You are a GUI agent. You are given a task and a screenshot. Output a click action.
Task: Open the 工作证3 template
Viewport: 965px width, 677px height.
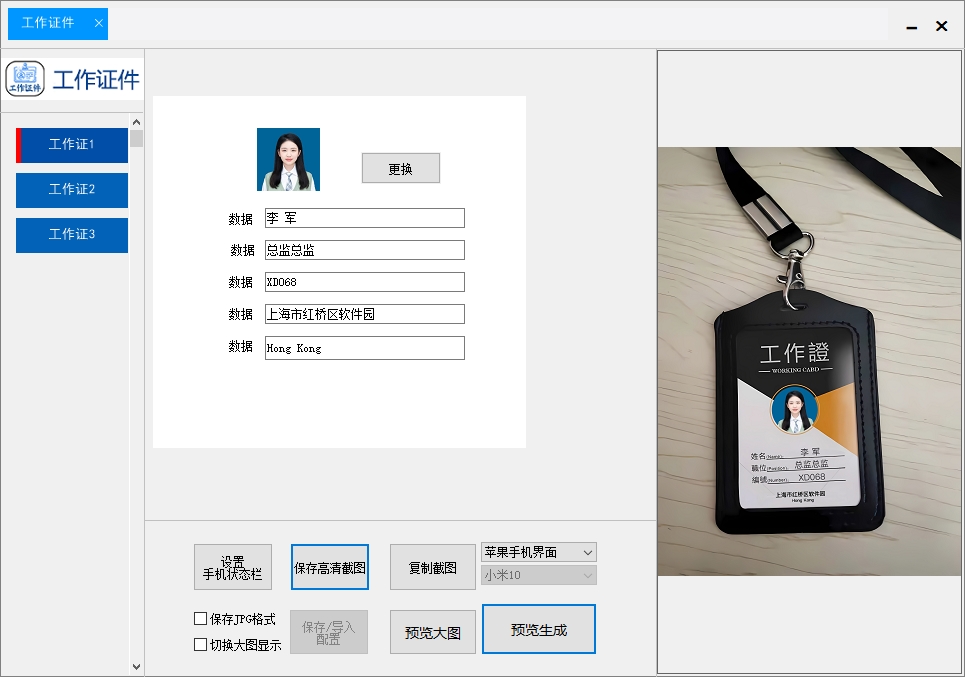72,235
